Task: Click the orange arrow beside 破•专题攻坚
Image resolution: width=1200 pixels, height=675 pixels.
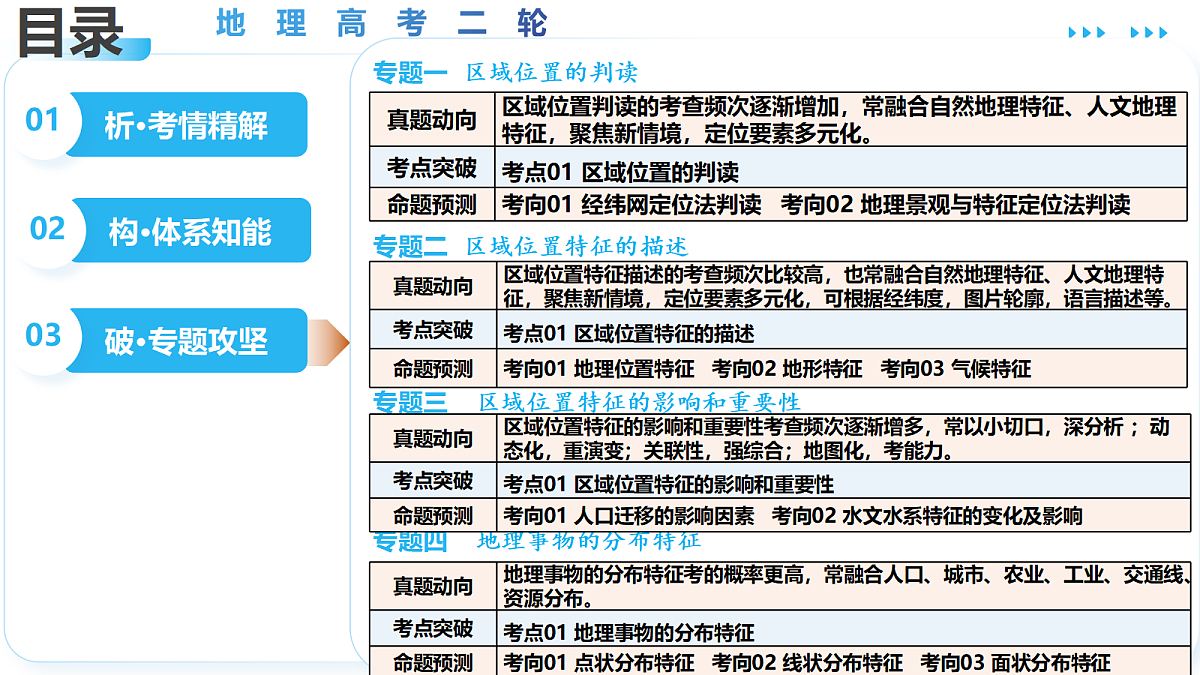Action: (x=329, y=341)
